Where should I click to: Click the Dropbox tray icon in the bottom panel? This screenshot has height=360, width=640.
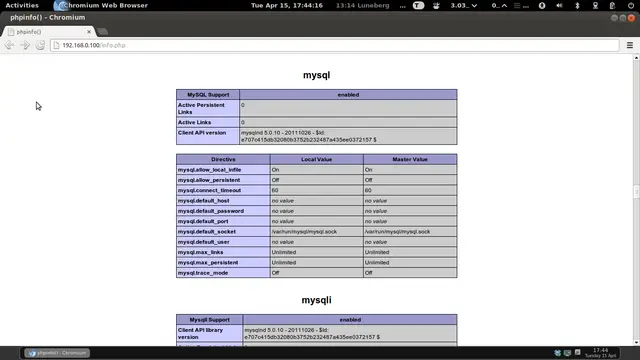tap(558, 353)
